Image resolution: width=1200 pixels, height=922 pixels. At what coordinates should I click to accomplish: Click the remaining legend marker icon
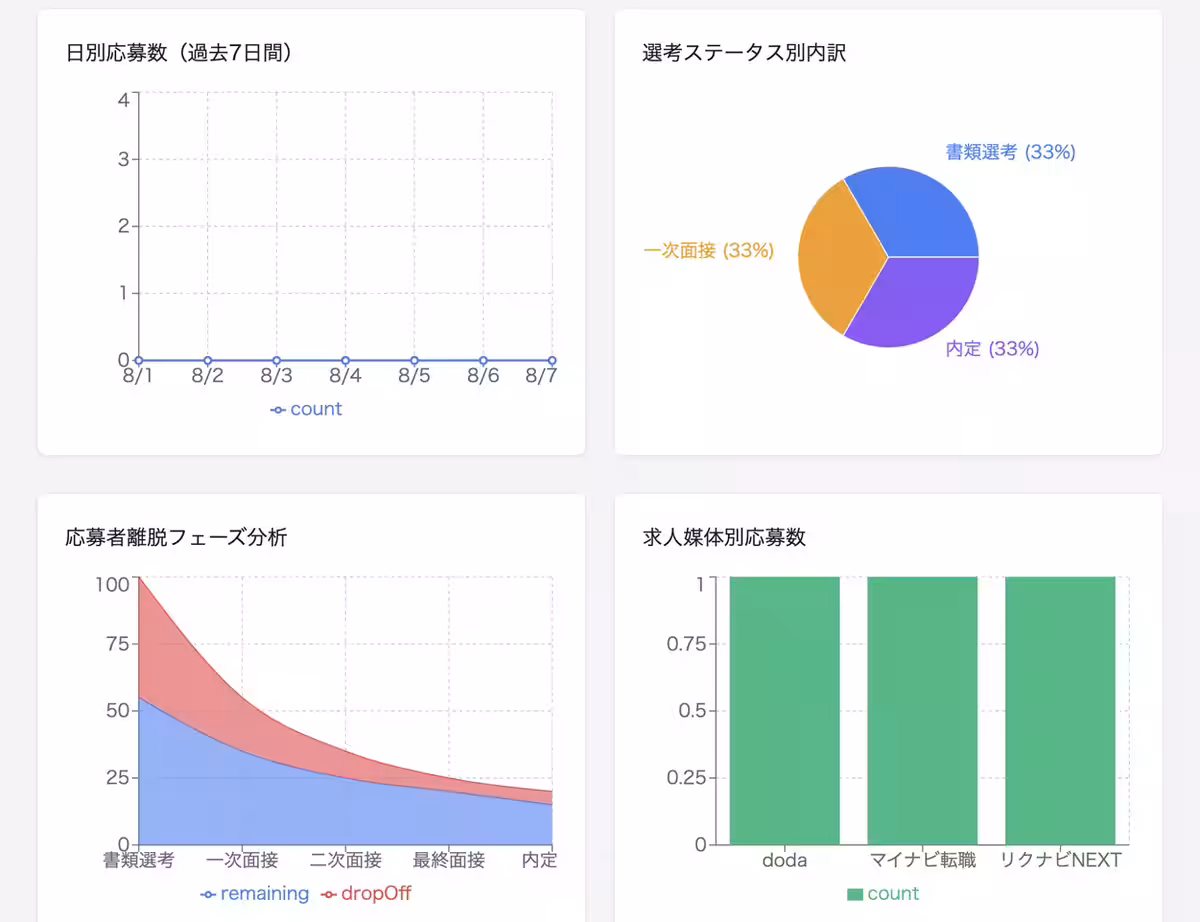pyautogui.click(x=210, y=893)
